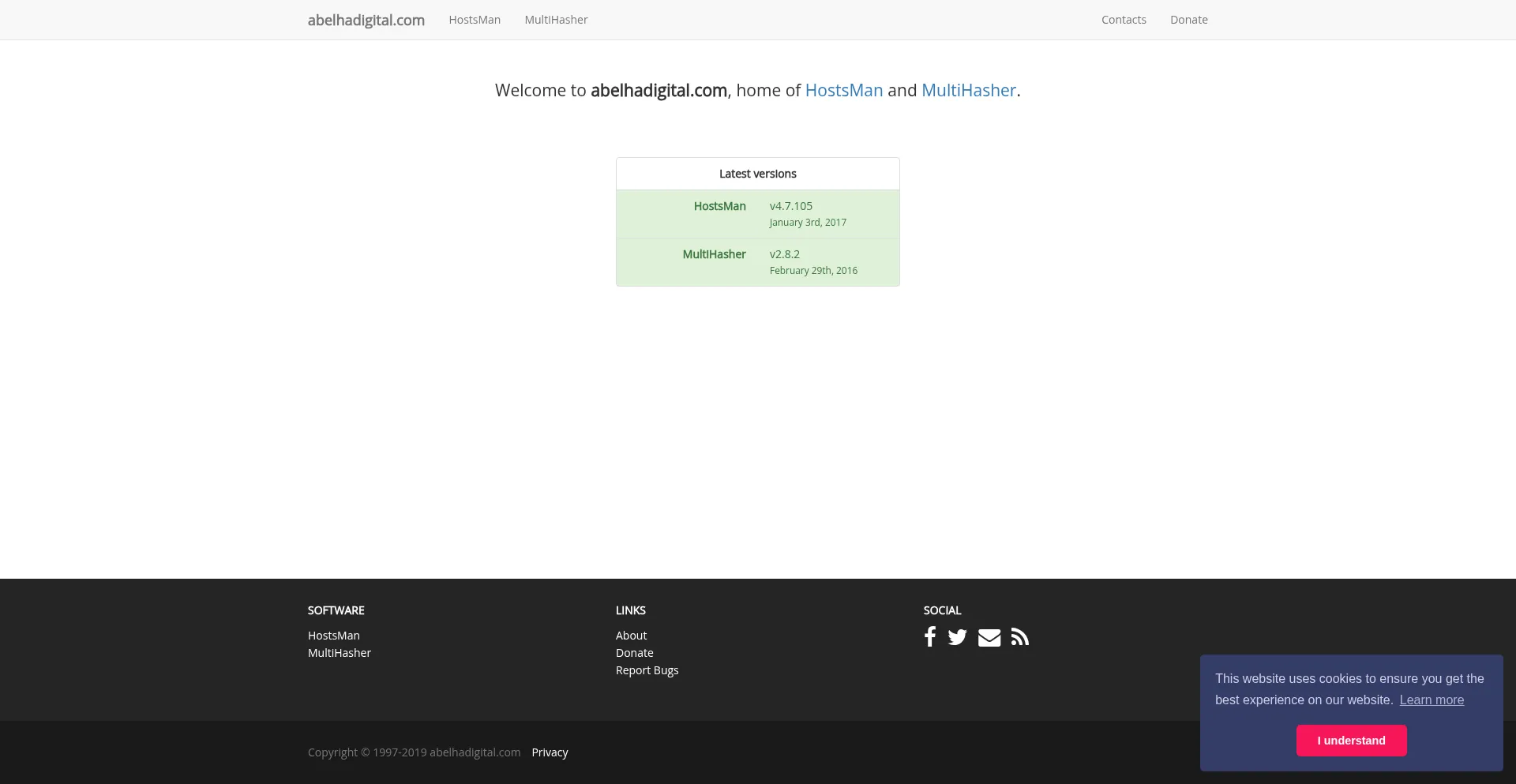Select HostsMan in Latest versions table
Screen dimensions: 1516x784
point(720,206)
